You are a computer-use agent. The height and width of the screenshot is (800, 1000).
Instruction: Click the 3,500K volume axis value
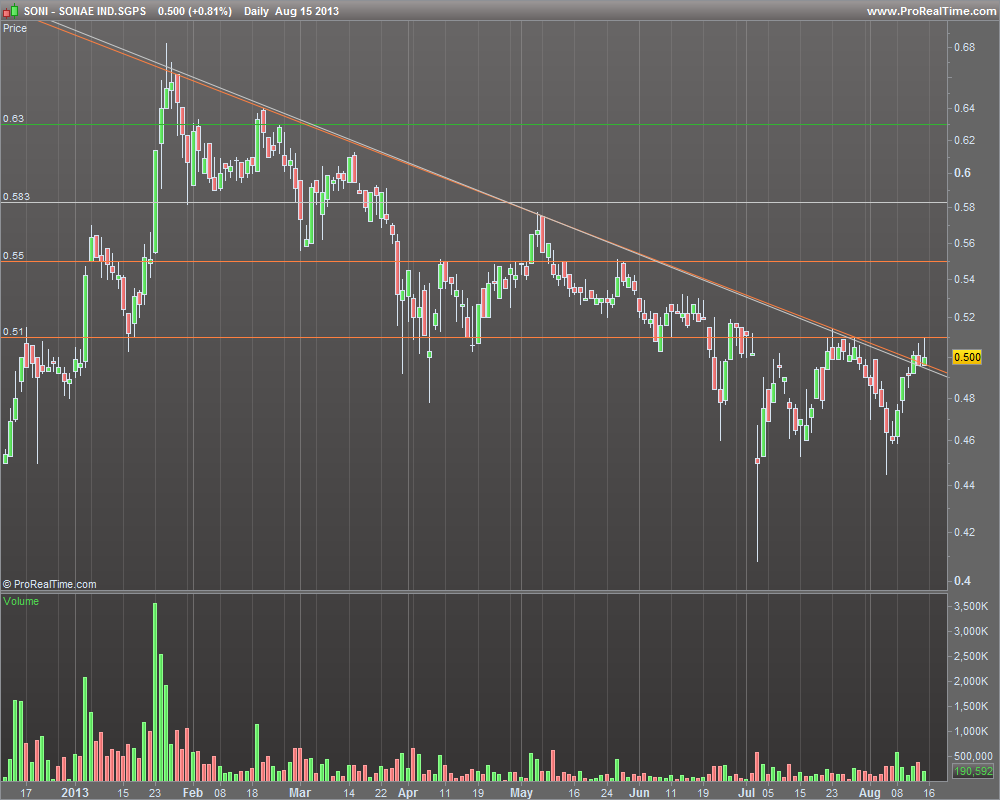point(971,606)
